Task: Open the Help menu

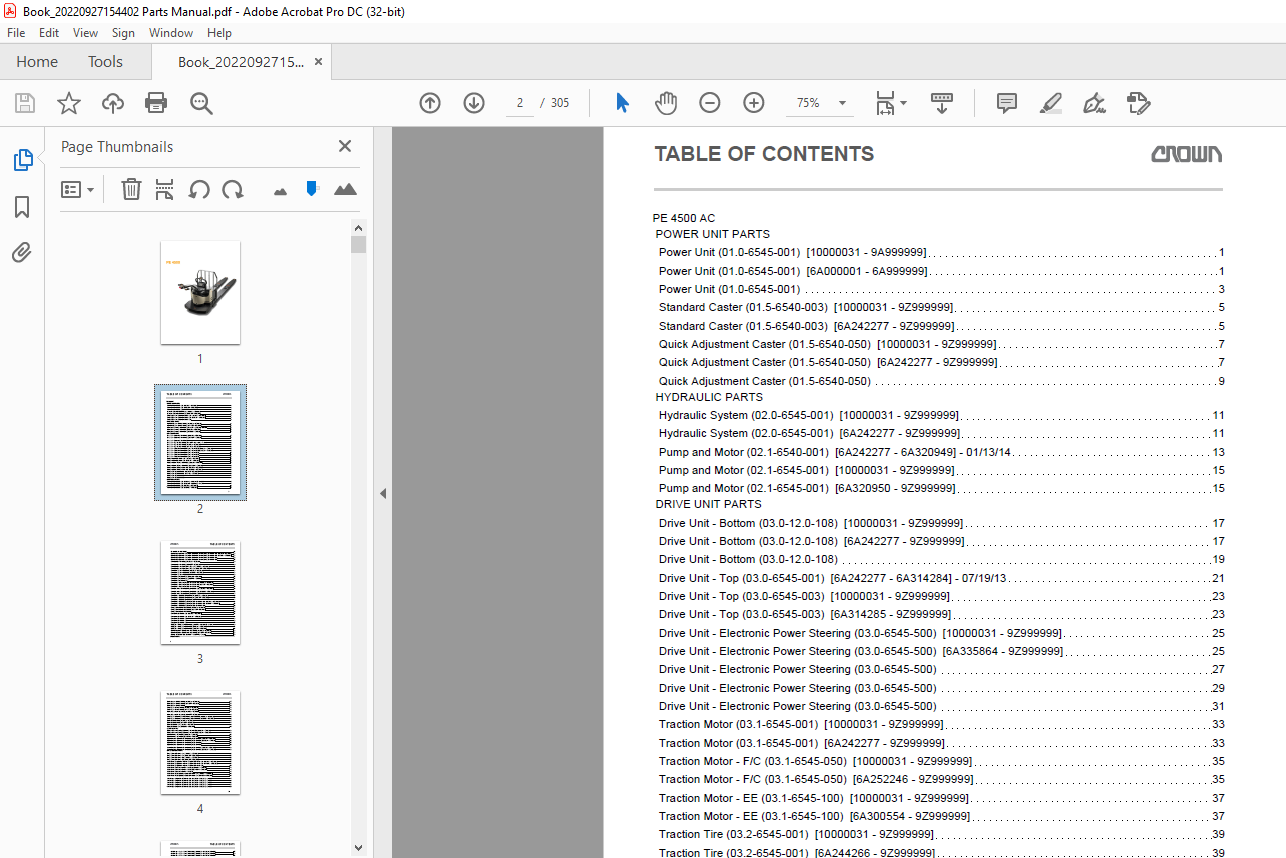Action: pos(219,33)
